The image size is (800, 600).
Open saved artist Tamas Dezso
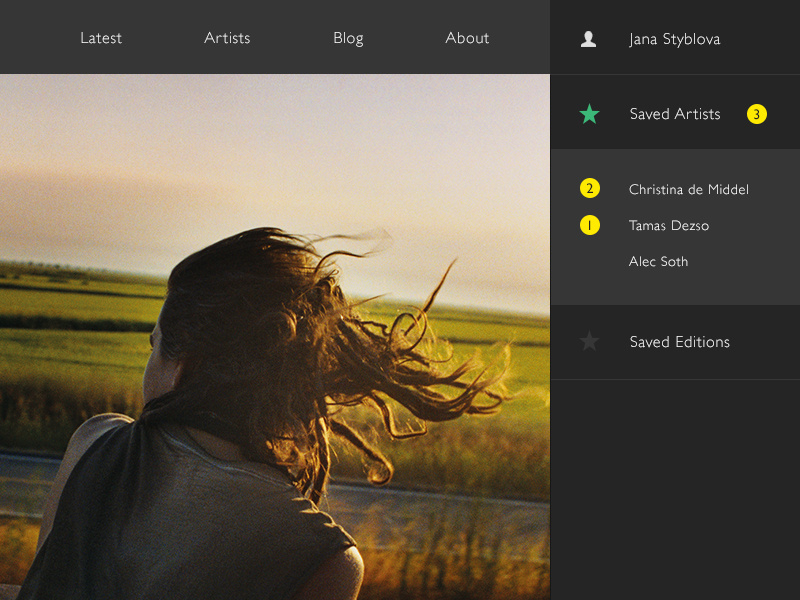pyautogui.click(x=668, y=225)
